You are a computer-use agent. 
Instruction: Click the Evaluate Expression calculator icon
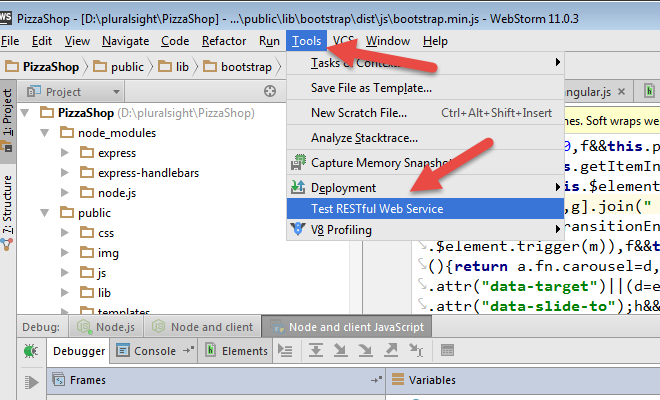(x=447, y=350)
